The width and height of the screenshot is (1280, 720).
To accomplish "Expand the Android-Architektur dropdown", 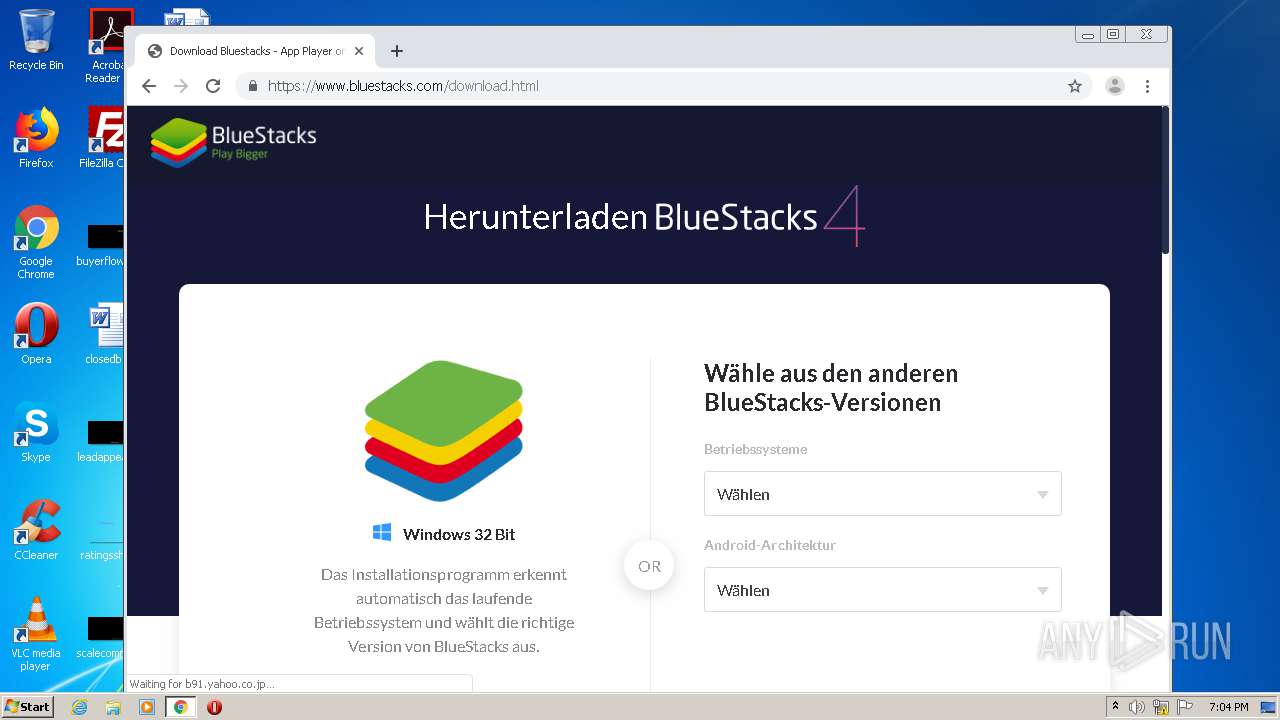I will pos(882,590).
